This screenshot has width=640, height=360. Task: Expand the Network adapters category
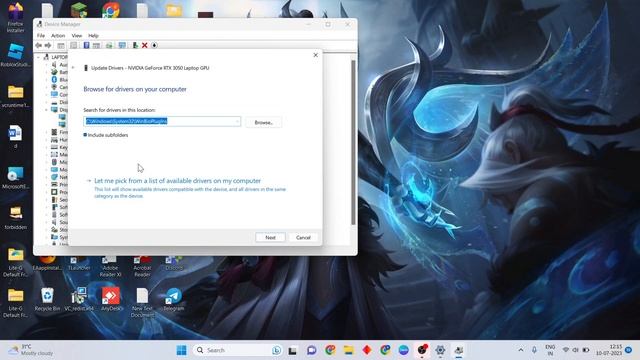point(47,177)
